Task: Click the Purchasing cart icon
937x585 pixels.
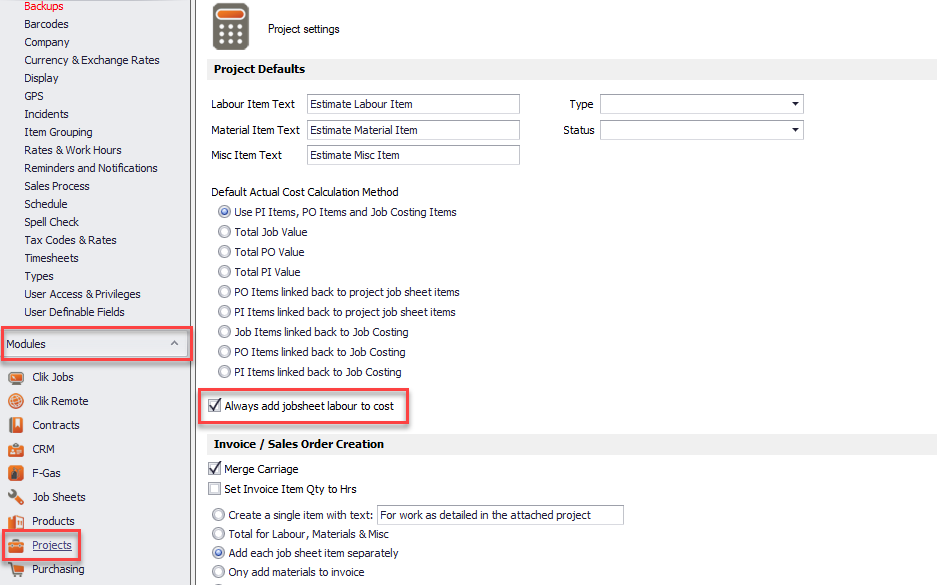Action: (x=16, y=569)
